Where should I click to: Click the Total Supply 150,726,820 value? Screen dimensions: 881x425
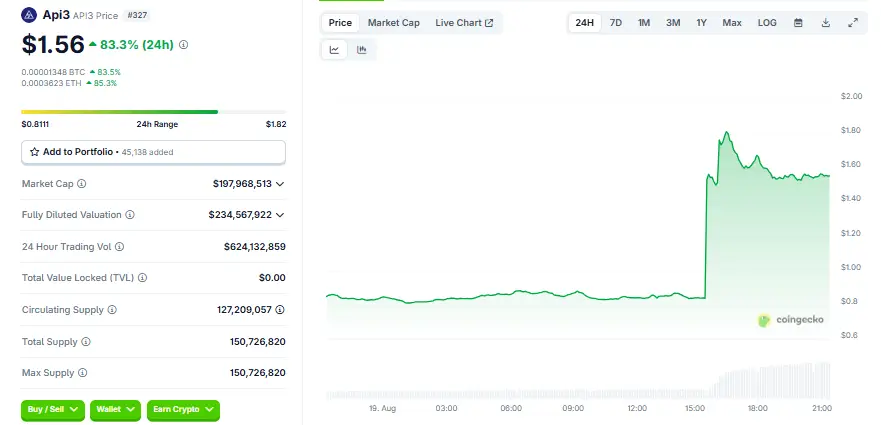pyautogui.click(x=257, y=342)
